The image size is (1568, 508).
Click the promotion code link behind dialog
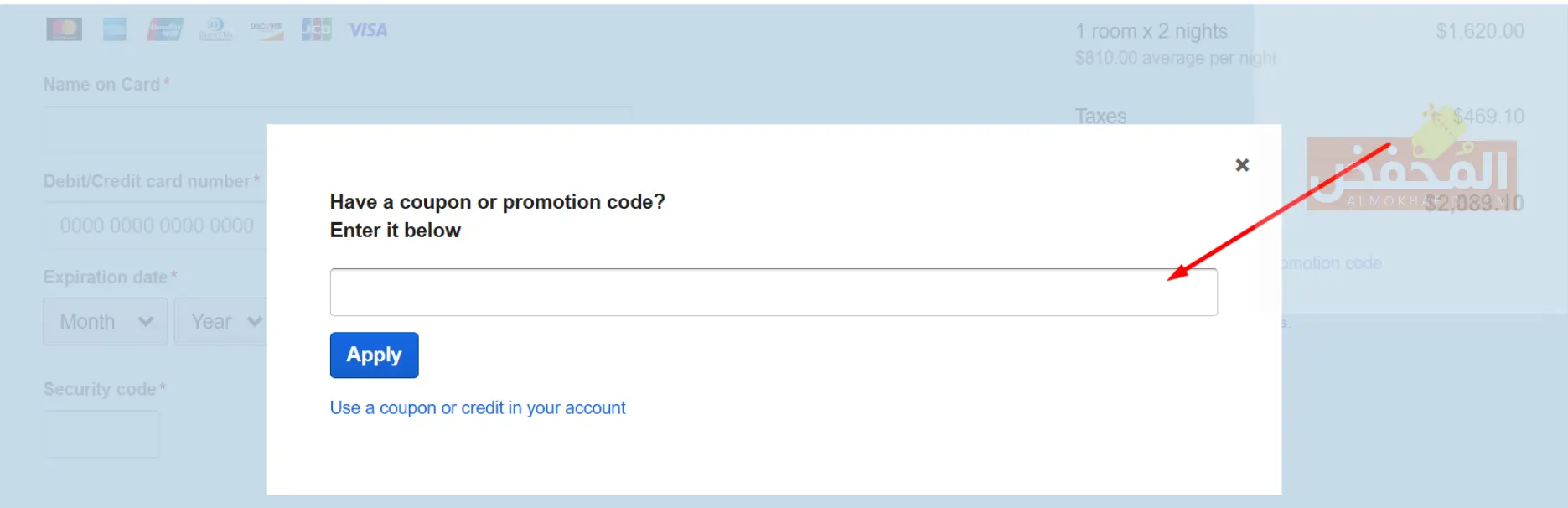pyautogui.click(x=1332, y=263)
